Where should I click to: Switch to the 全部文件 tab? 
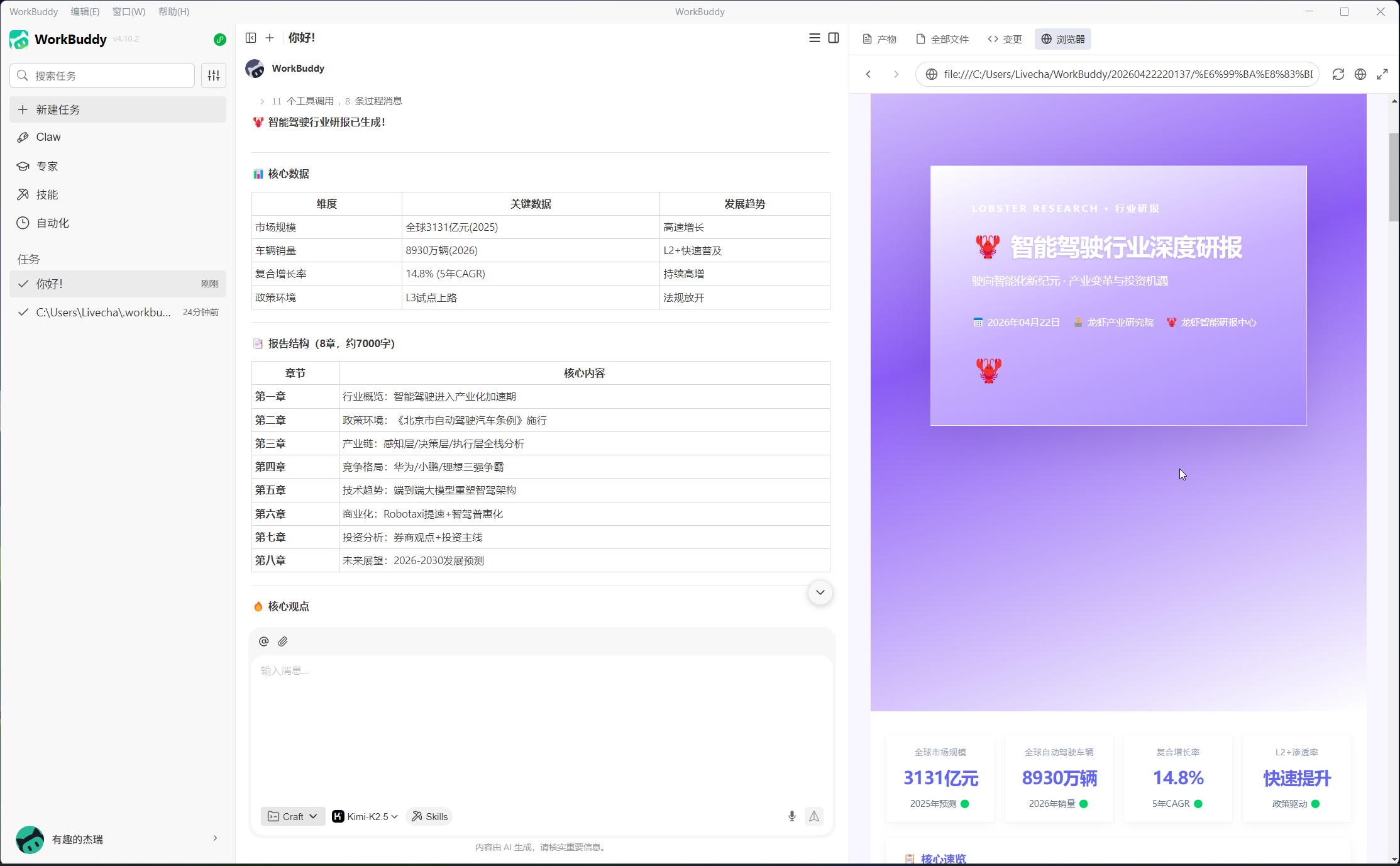(x=942, y=39)
